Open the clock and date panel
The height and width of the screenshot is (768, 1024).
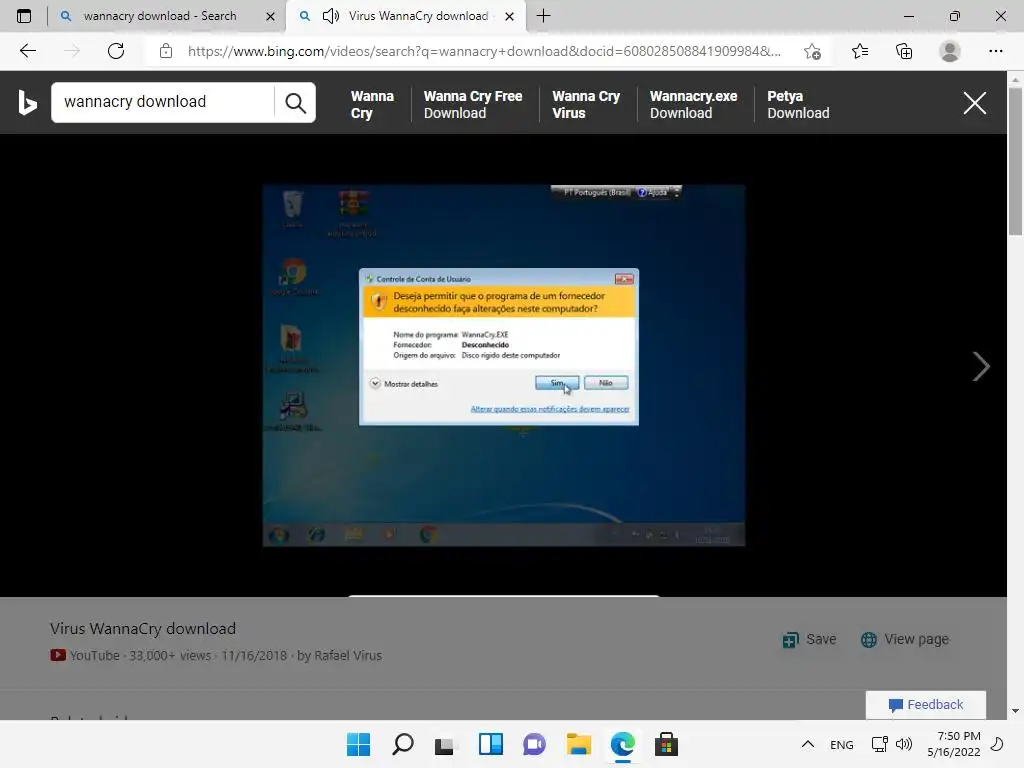coord(954,744)
